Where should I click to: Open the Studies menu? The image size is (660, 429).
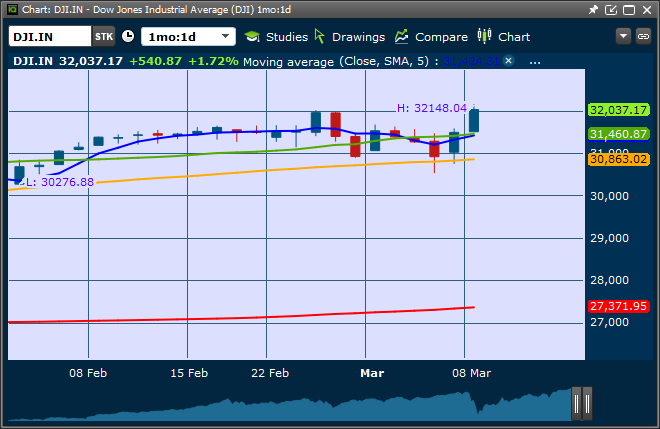[287, 37]
